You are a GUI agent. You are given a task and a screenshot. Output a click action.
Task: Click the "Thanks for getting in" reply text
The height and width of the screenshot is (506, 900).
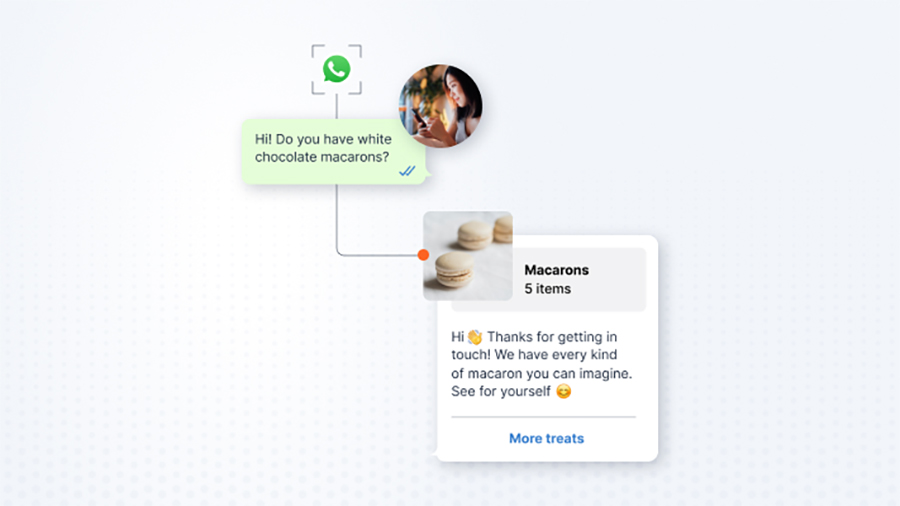coord(552,337)
